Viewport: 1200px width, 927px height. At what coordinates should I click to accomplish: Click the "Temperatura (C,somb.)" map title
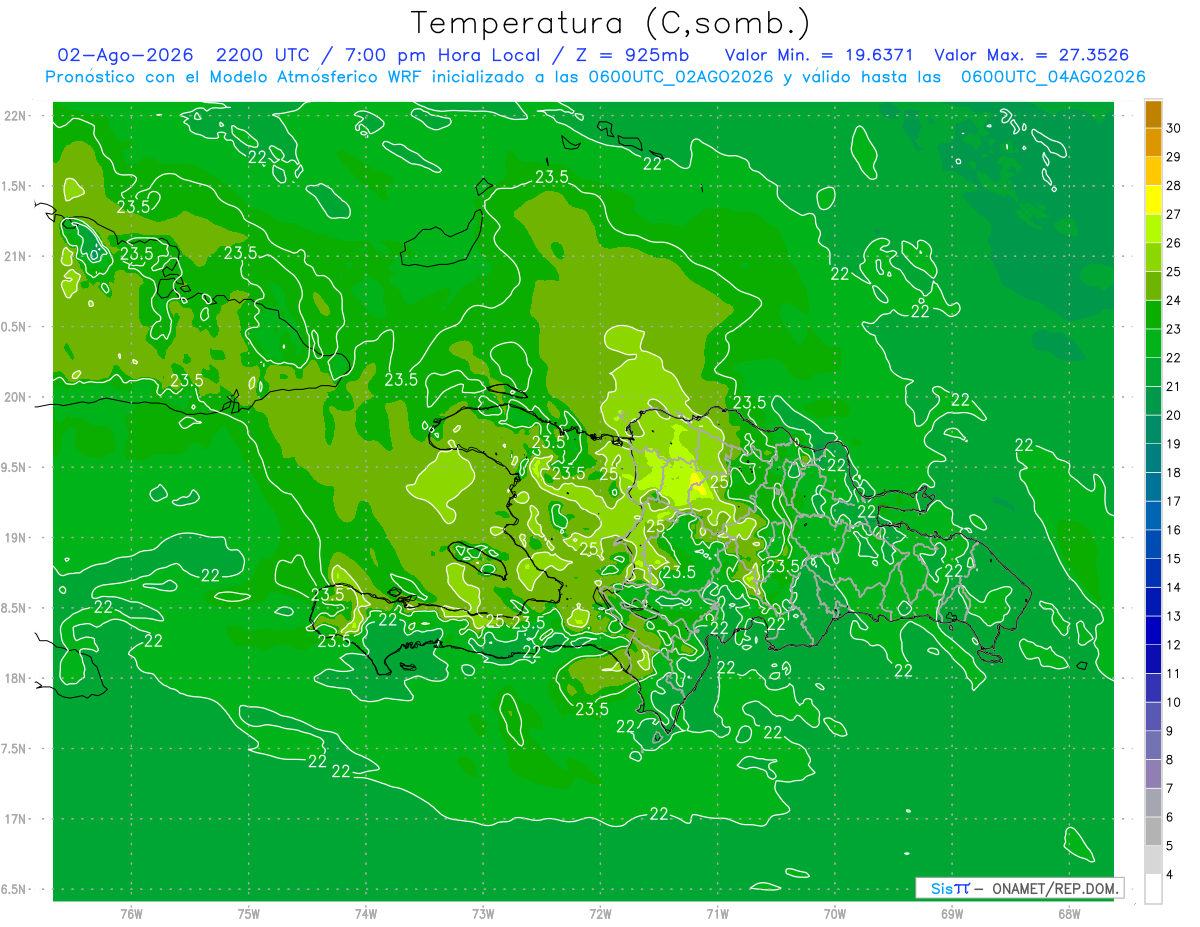[x=610, y=23]
